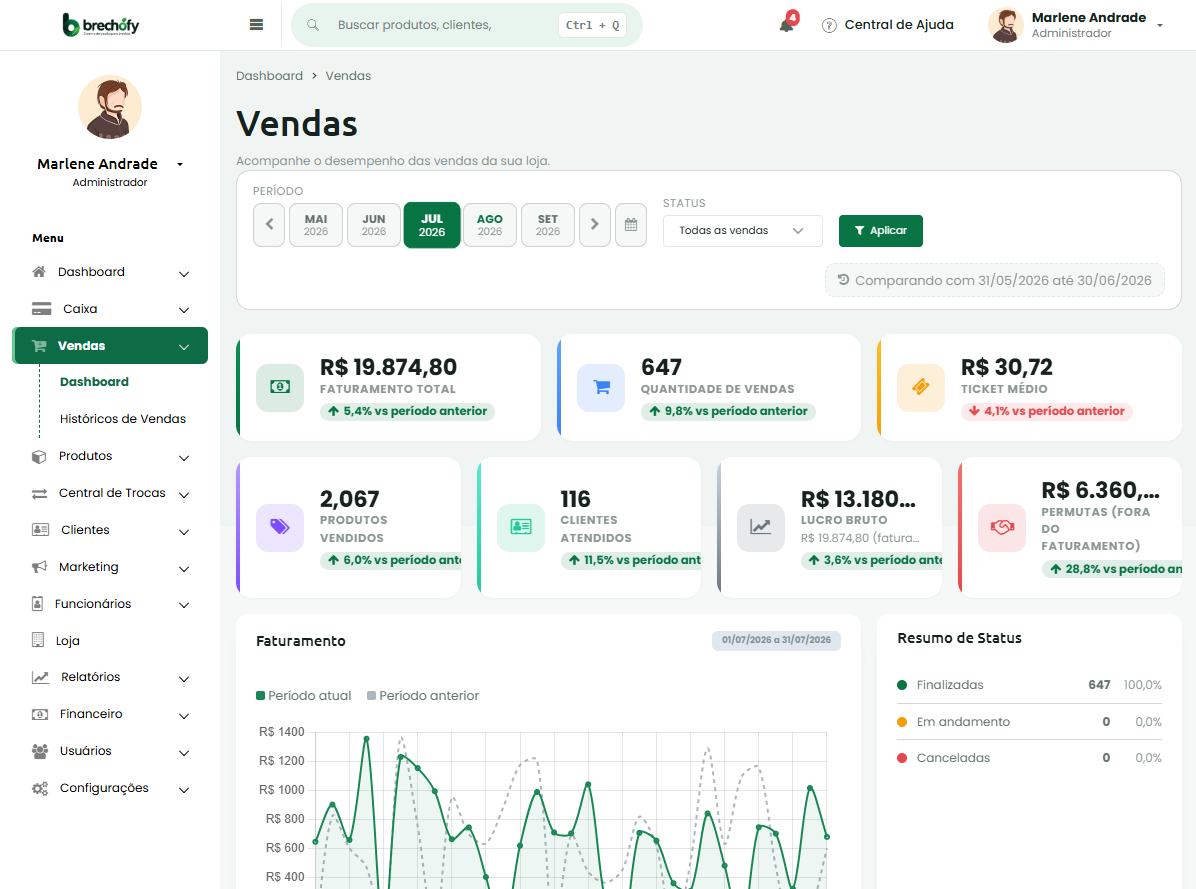1196x889 pixels.
Task: Click the Relatórios chart icon
Action: click(x=40, y=677)
